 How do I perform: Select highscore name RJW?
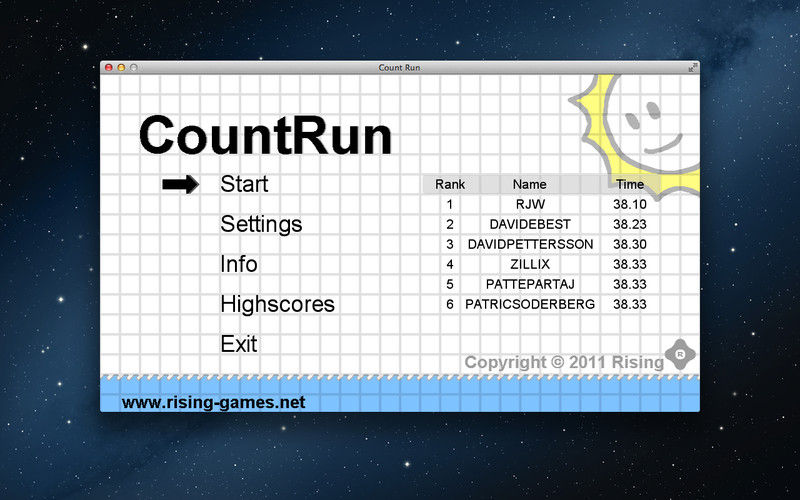point(530,204)
